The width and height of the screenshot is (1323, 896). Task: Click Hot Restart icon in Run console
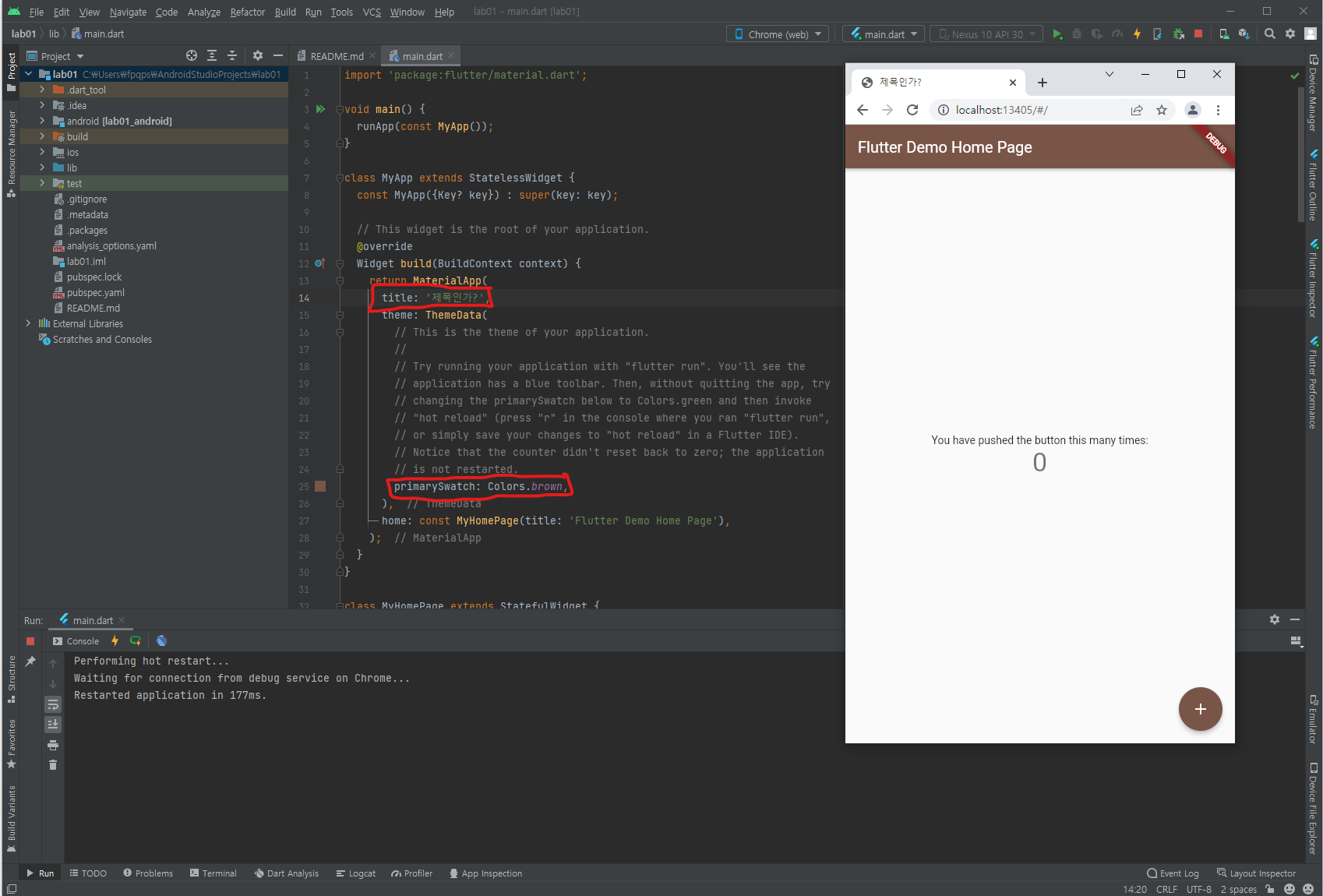tap(136, 640)
